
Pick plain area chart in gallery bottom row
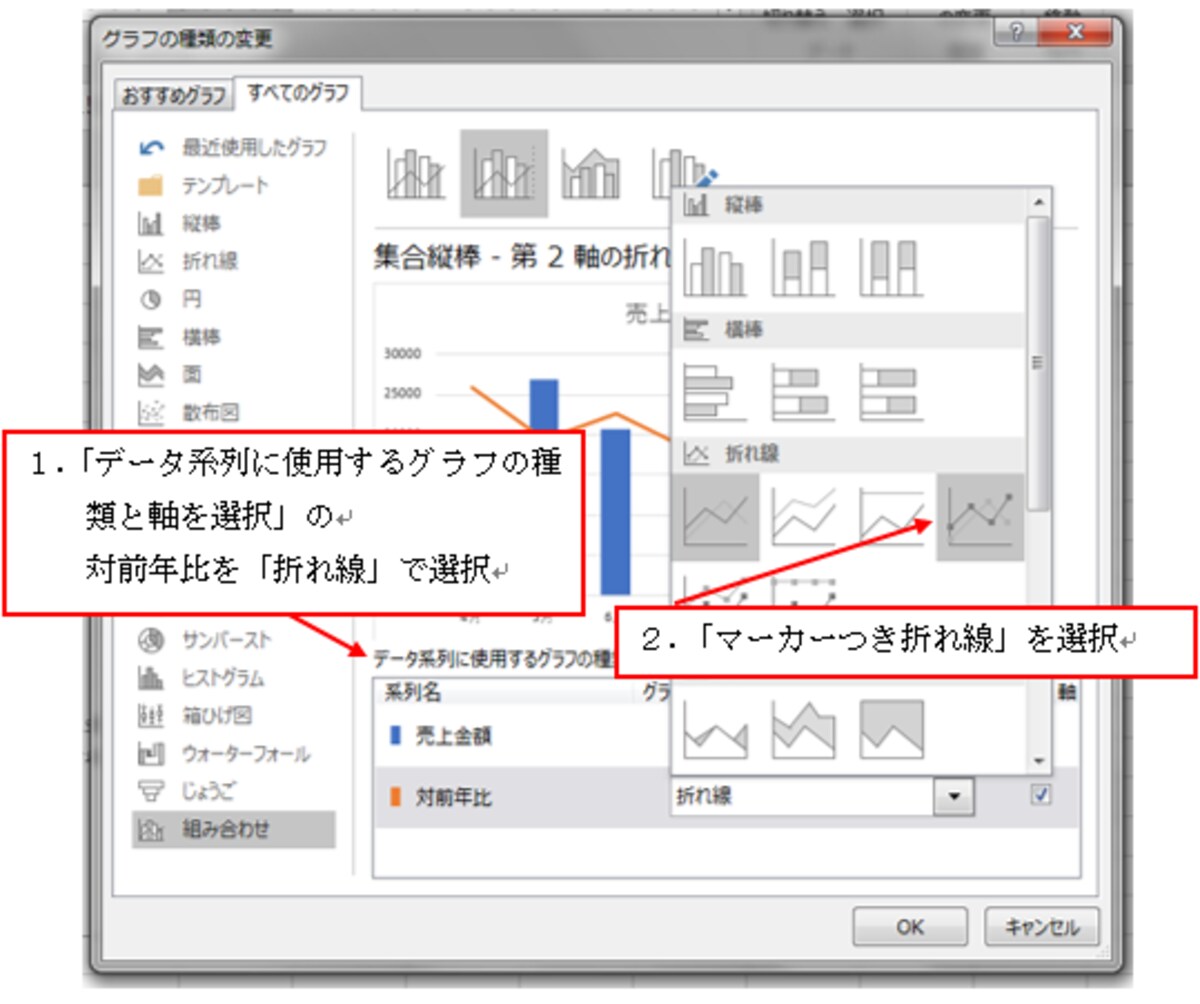715,729
